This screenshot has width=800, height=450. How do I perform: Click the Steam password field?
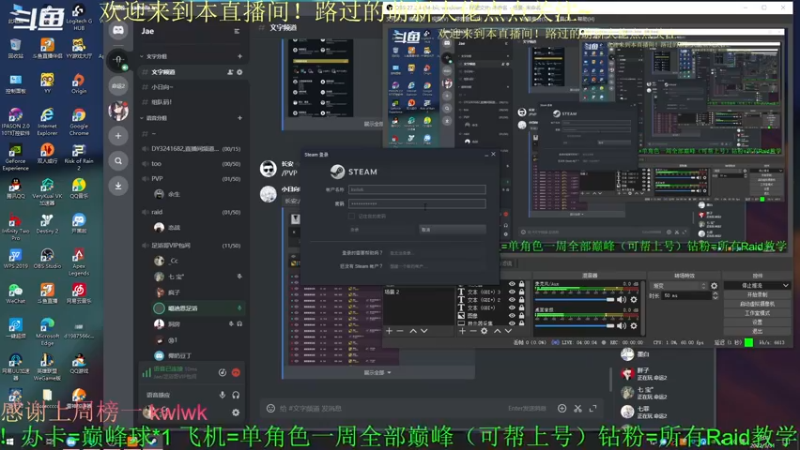click(417, 204)
